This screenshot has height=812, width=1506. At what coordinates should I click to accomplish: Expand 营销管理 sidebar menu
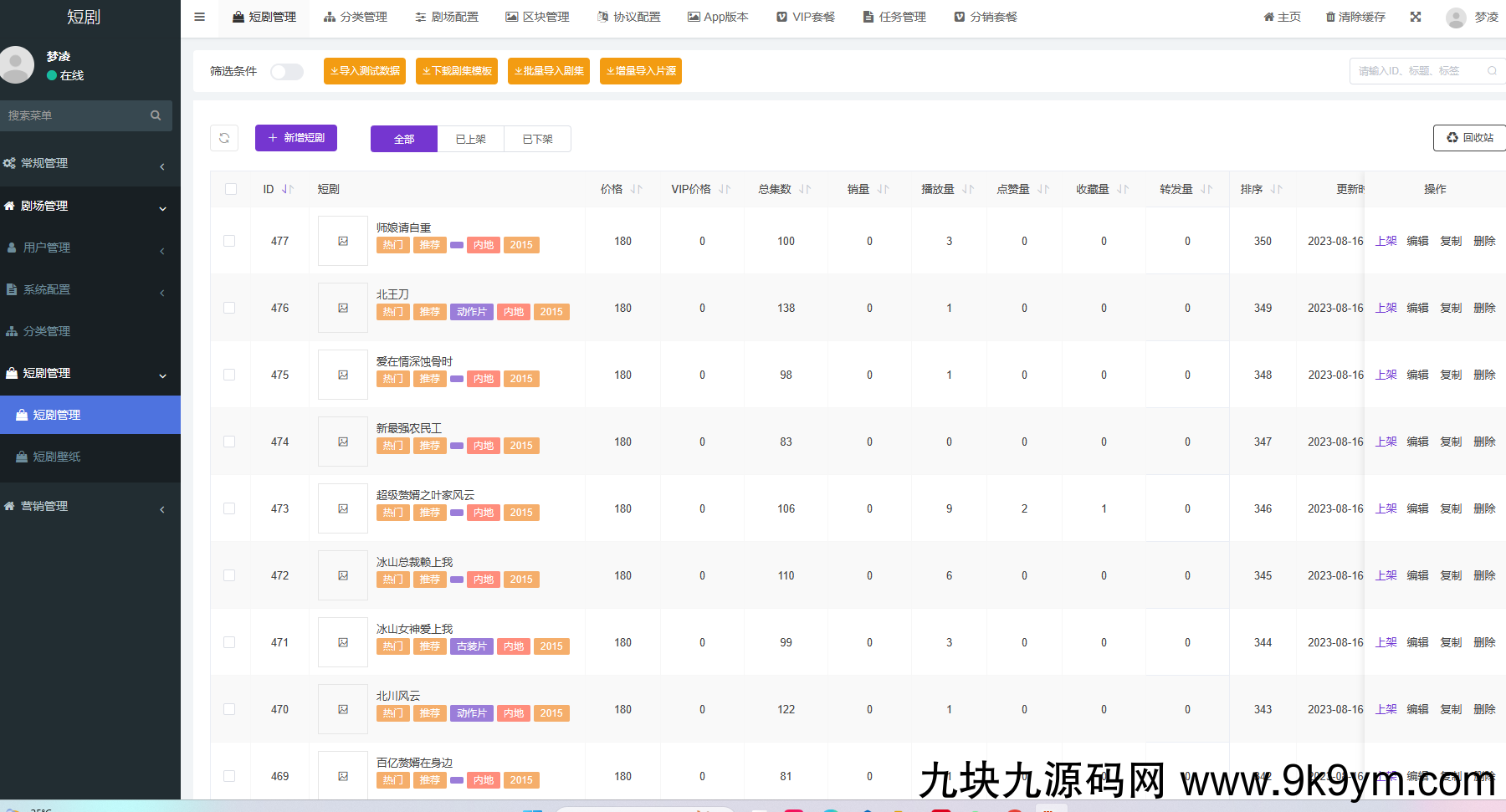[90, 506]
